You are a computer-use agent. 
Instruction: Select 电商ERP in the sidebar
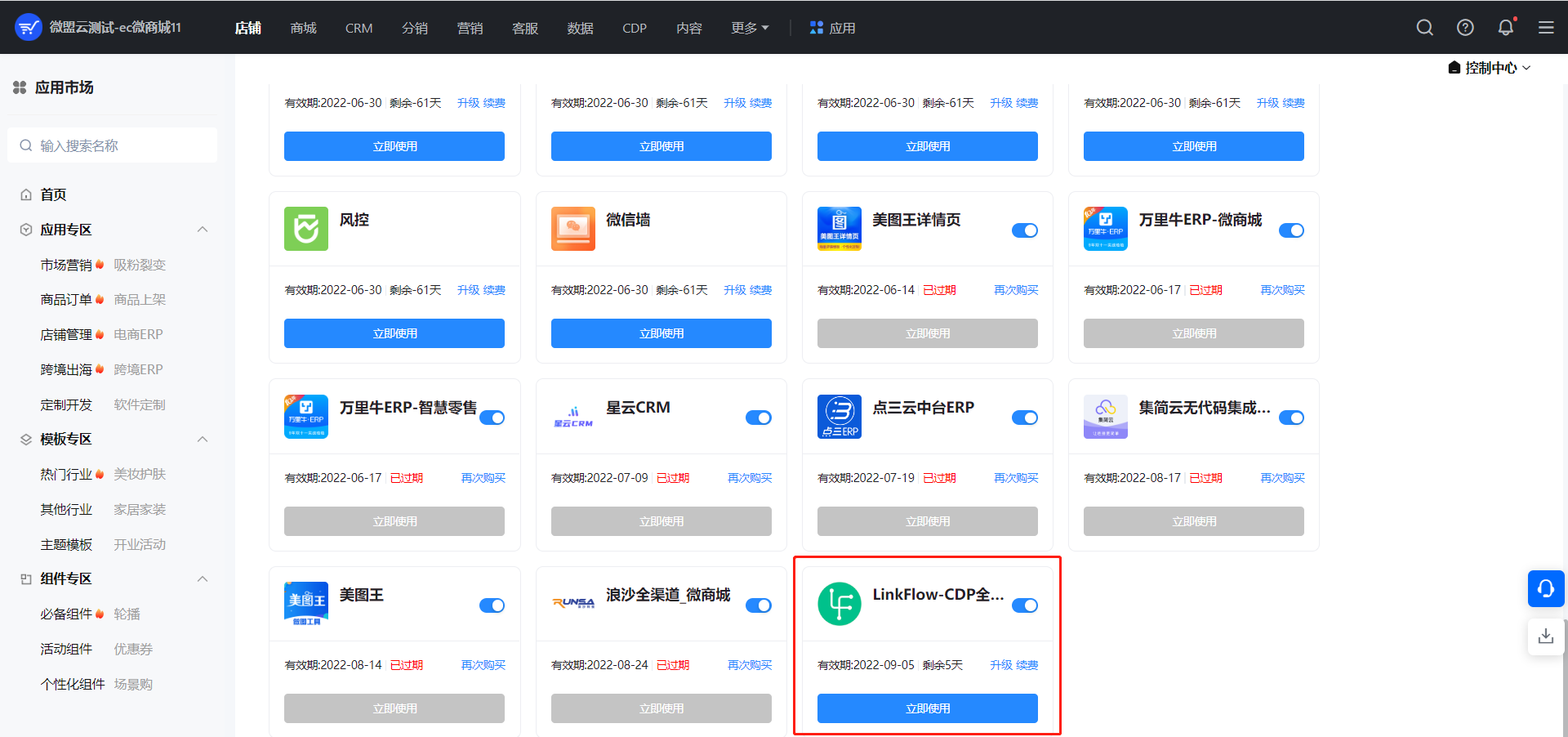pos(138,335)
